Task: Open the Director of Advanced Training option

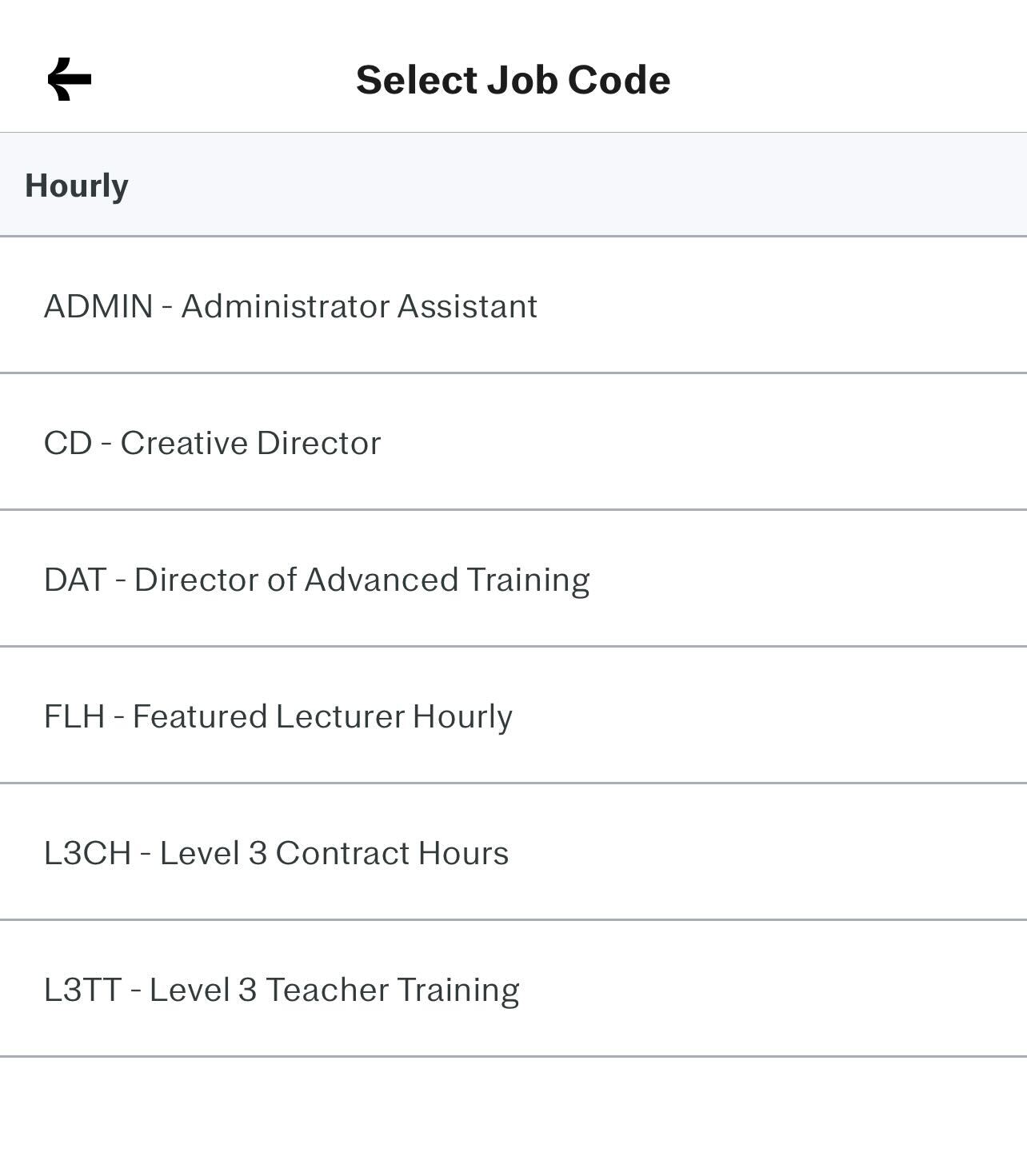Action: (x=513, y=579)
